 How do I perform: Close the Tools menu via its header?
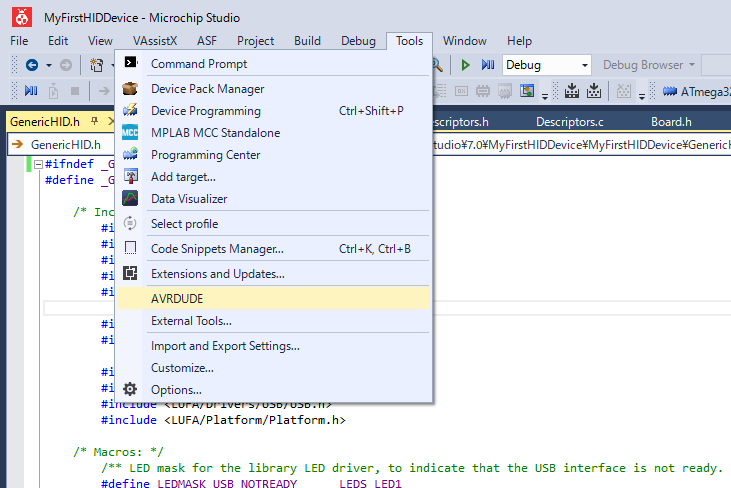point(409,41)
